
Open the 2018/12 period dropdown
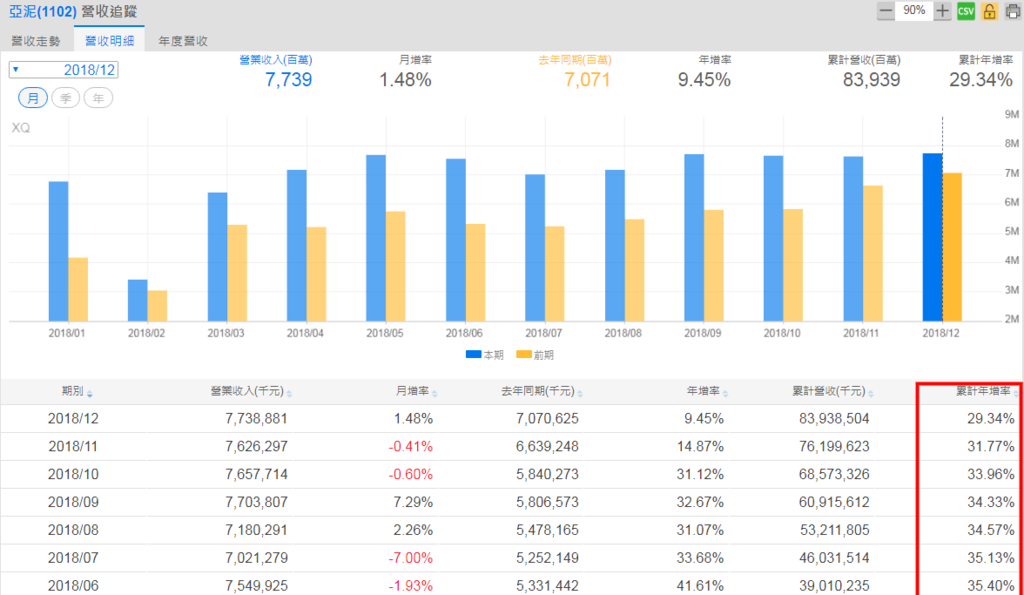pos(63,70)
